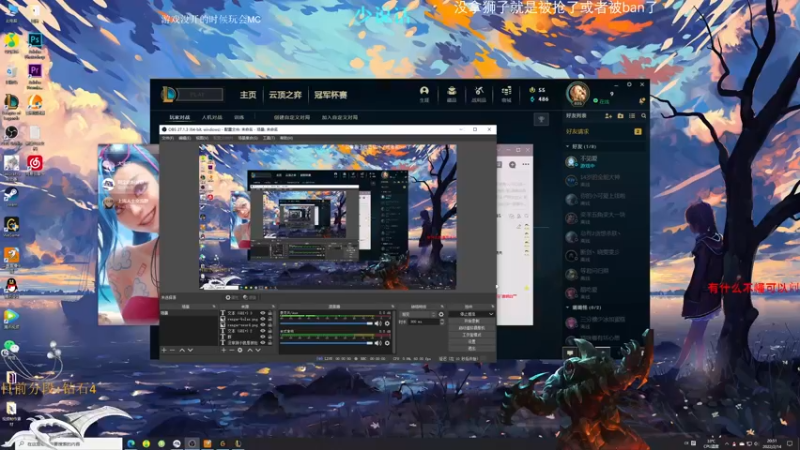Click 加入自定义对局 link
Viewport: 800px width, 450px height.
pos(339,117)
